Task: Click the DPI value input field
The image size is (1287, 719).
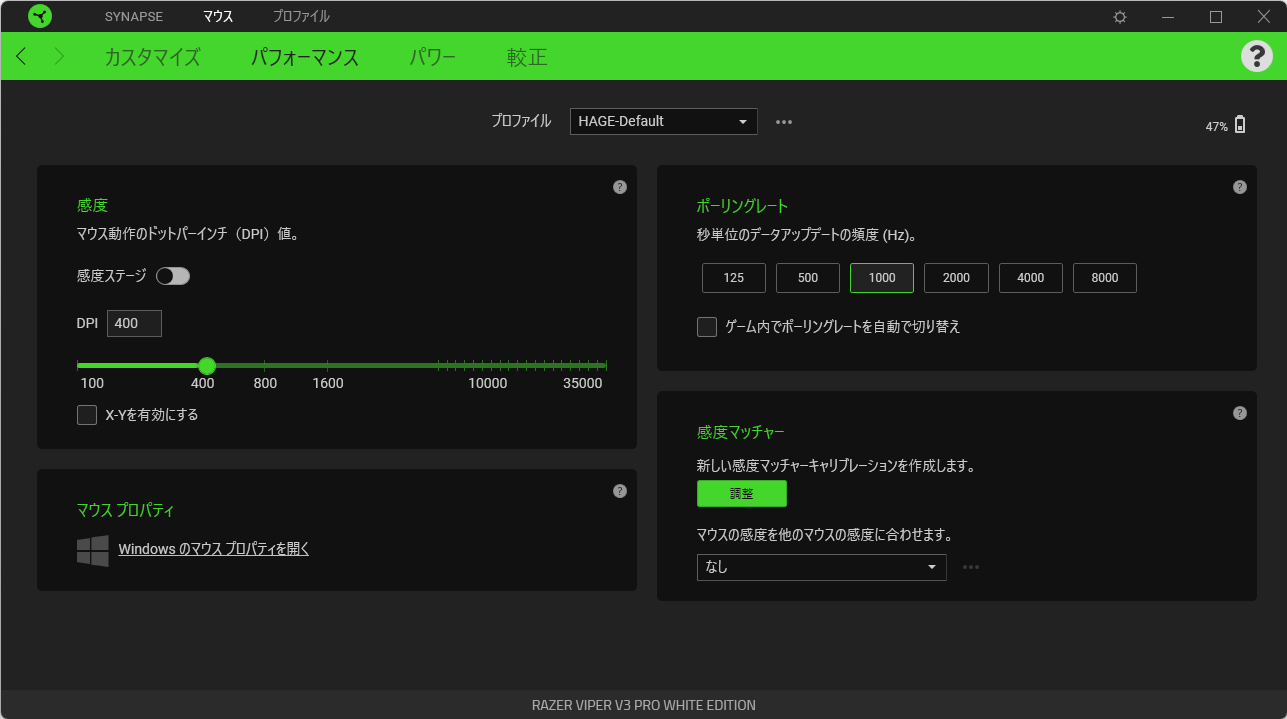Action: tap(134, 323)
